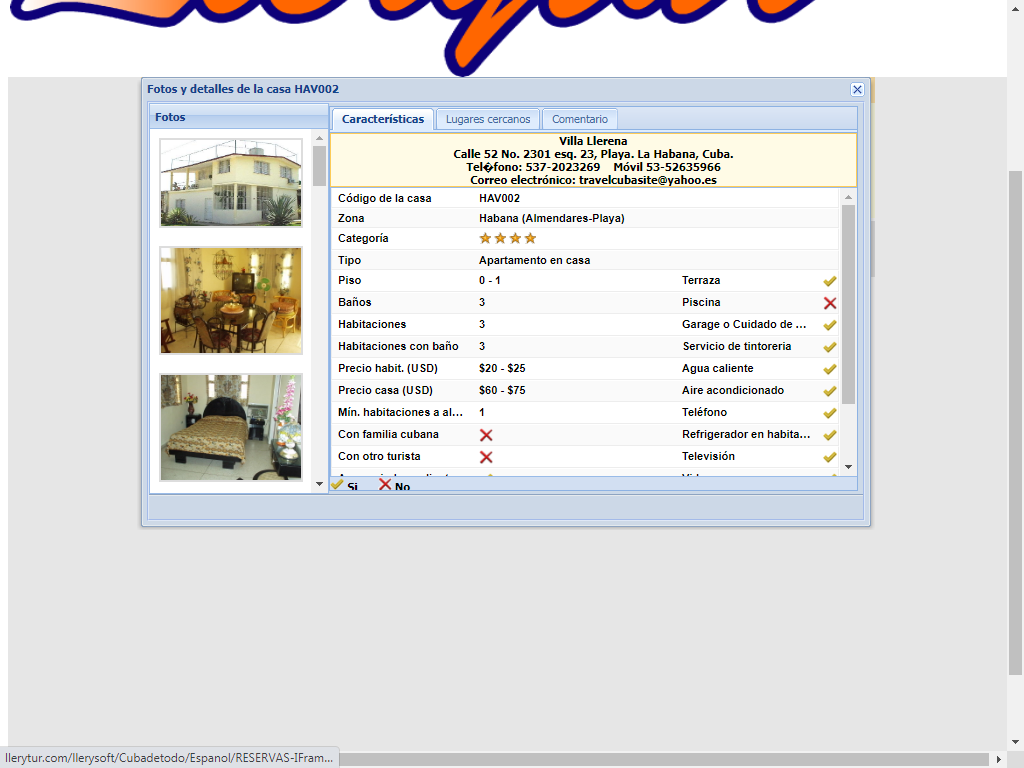Click the photo list scrollbar thumb

click(319, 167)
